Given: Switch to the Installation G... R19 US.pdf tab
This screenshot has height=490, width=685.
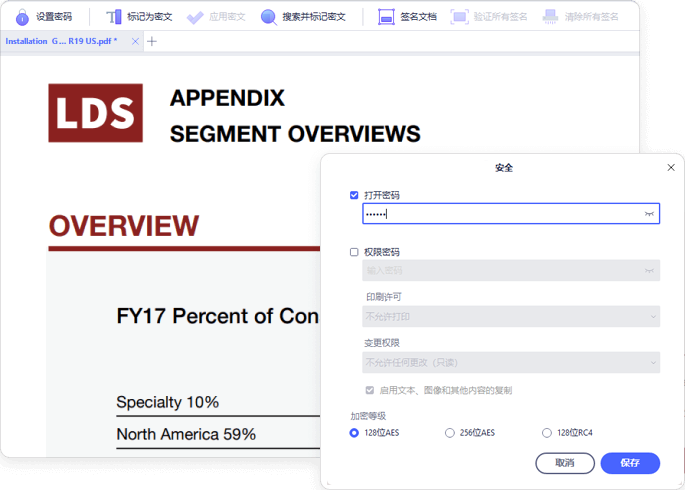Looking at the screenshot, I should click(x=62, y=42).
